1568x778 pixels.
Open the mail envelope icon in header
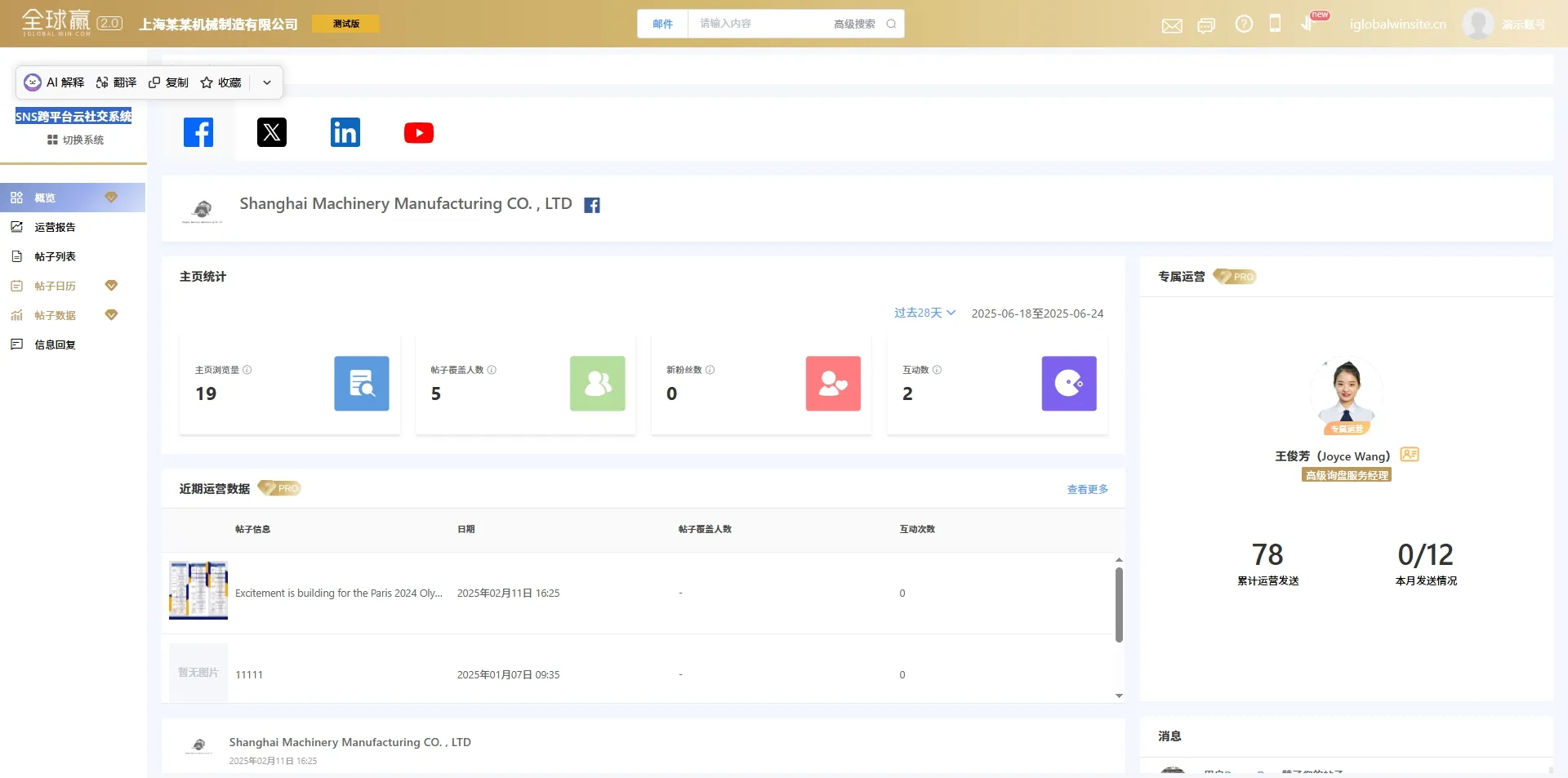(1172, 25)
